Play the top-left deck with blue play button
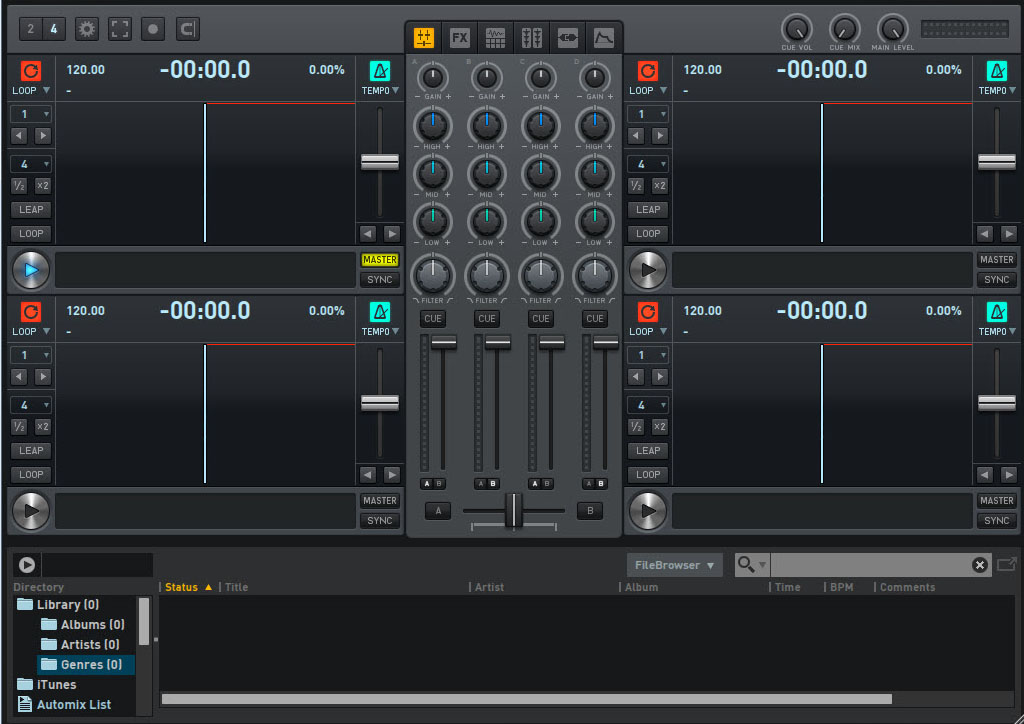Viewport: 1024px width, 724px height. 31,270
